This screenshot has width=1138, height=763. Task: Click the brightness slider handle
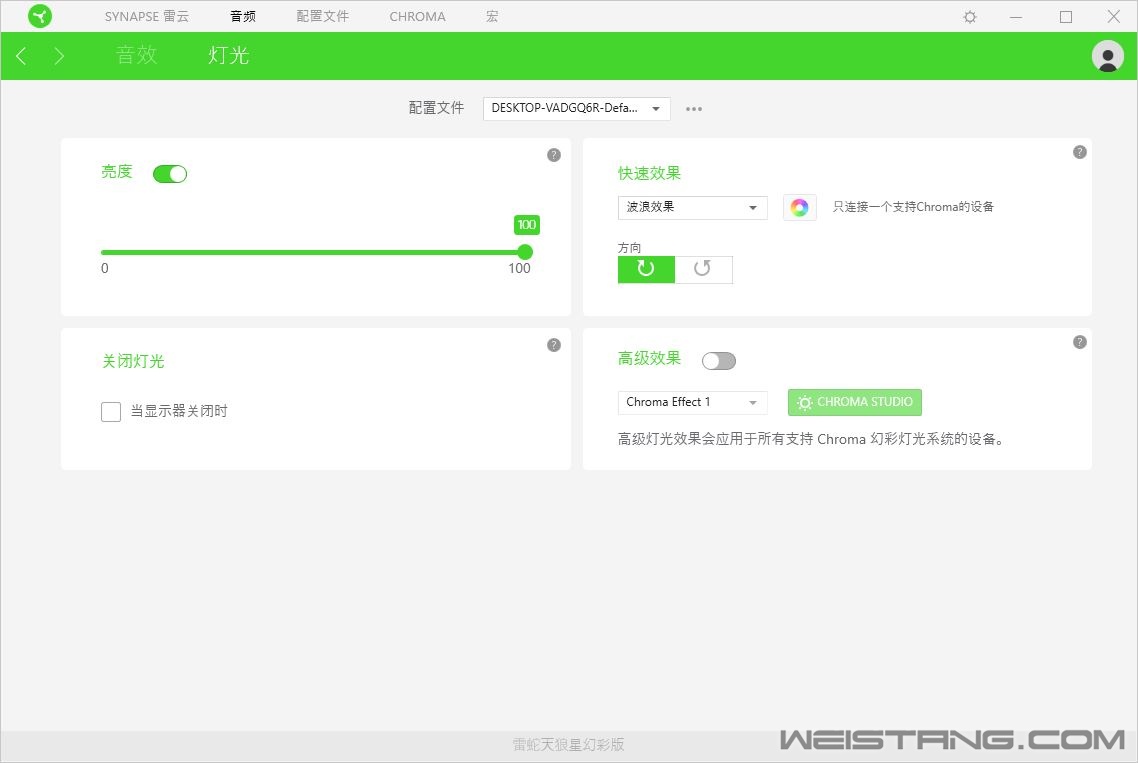(x=525, y=252)
